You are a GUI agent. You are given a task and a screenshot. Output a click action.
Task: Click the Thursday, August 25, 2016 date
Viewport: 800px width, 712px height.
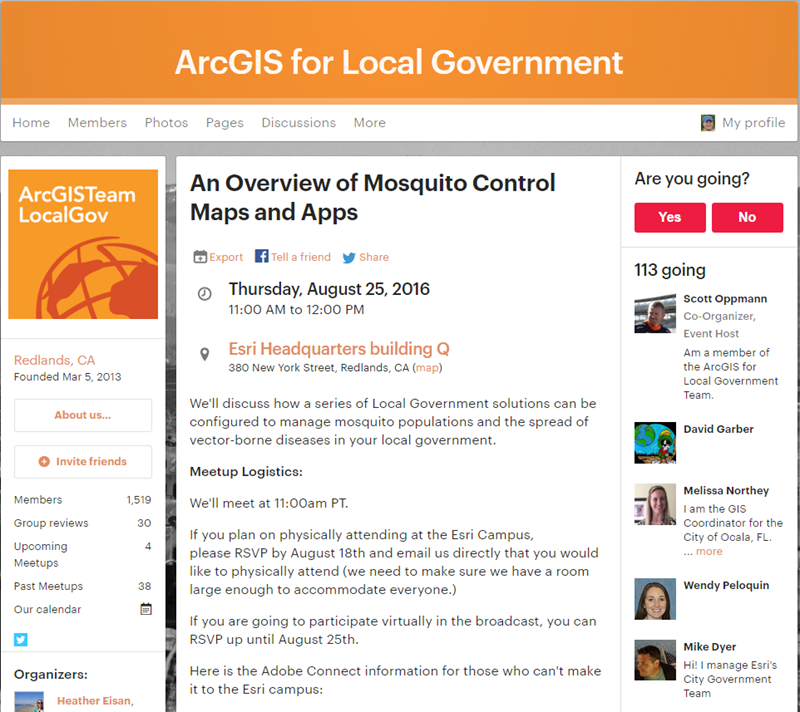click(329, 289)
